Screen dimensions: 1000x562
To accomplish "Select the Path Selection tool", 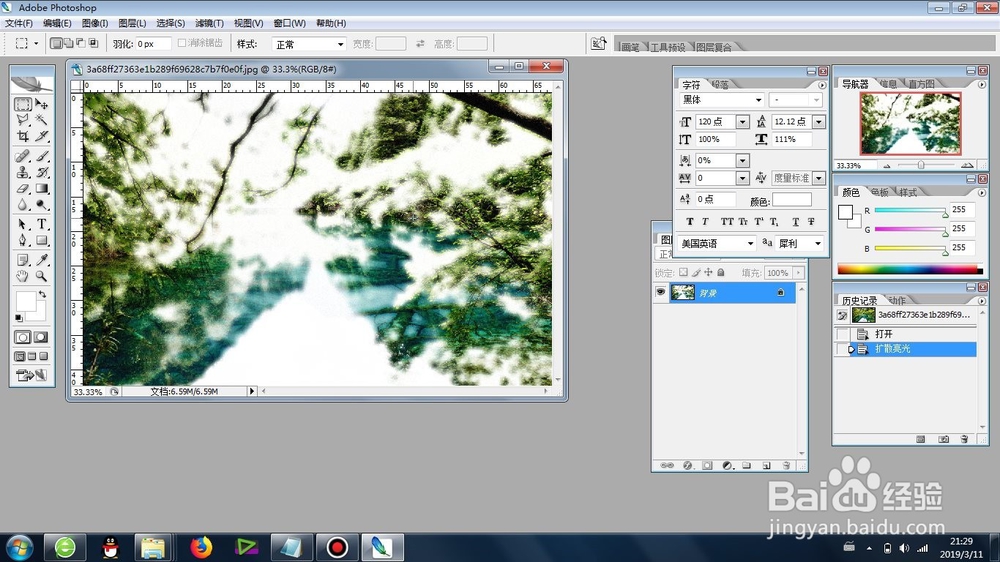I will [23, 224].
